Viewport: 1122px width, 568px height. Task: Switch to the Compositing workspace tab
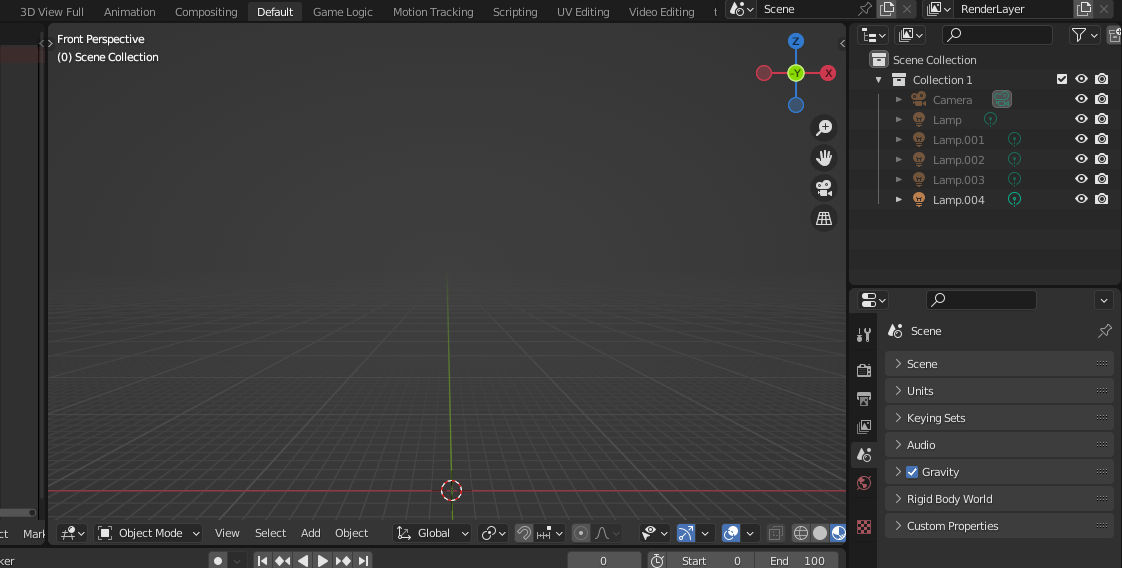coord(206,11)
